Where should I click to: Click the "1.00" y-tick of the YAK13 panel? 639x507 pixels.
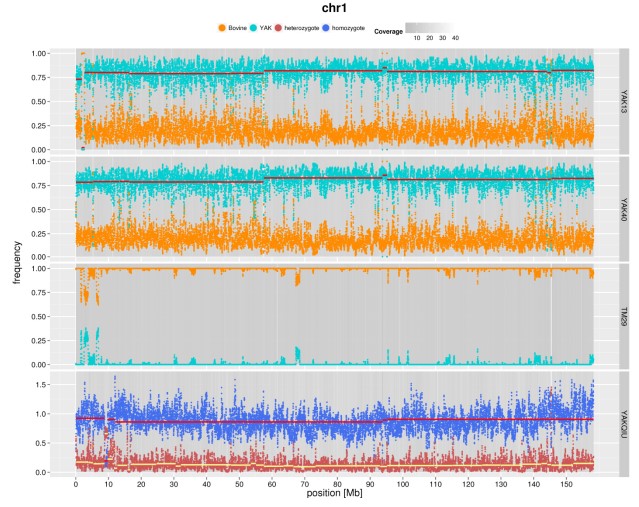pos(38,53)
